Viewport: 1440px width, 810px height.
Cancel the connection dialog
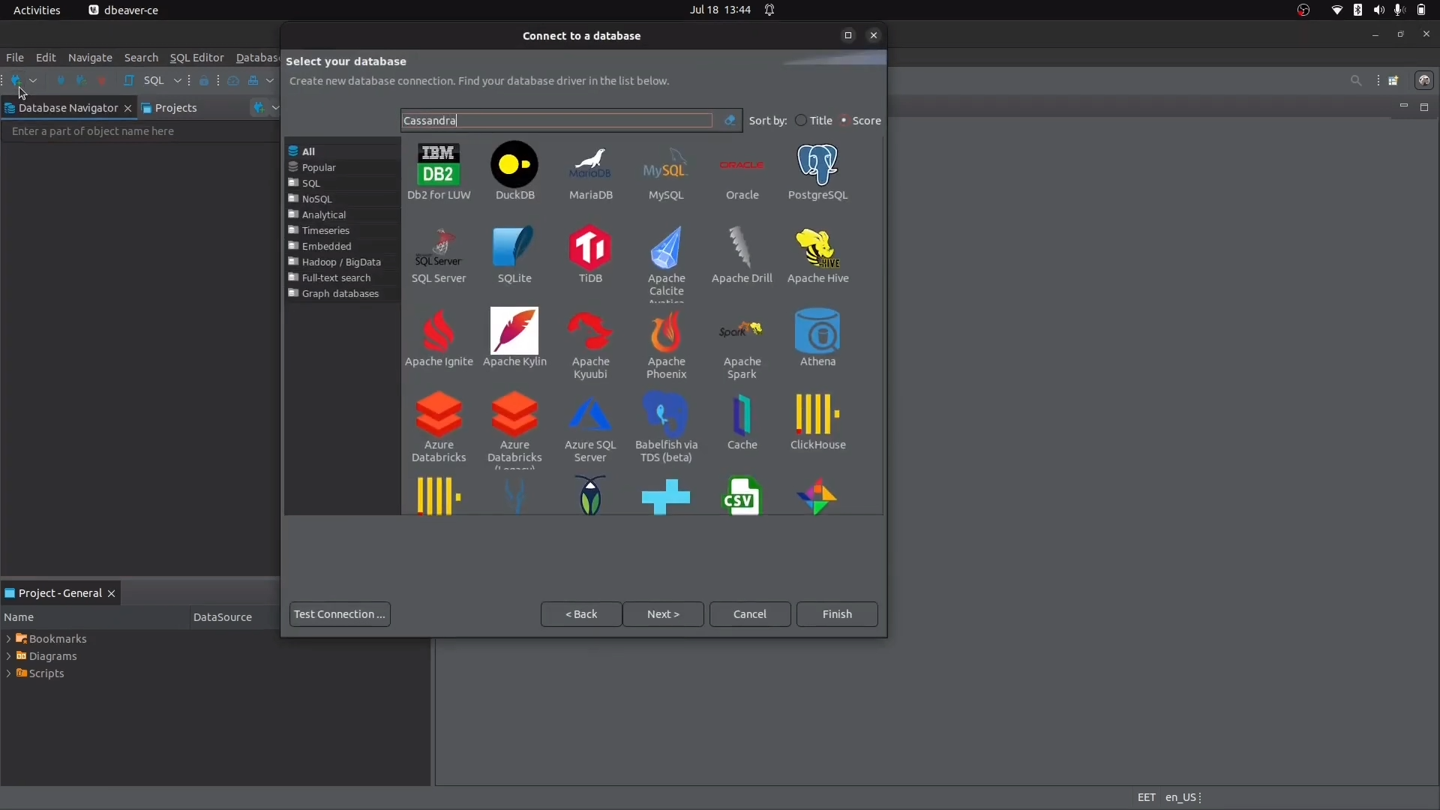[750, 614]
